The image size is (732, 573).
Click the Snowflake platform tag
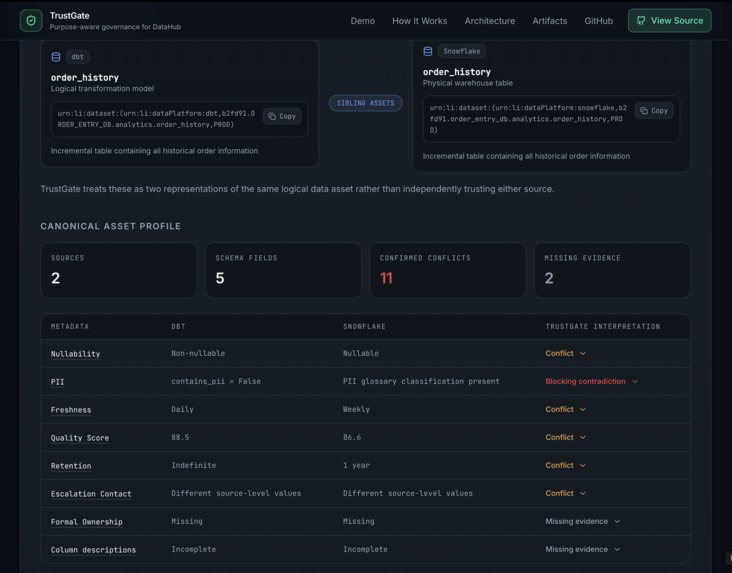462,51
